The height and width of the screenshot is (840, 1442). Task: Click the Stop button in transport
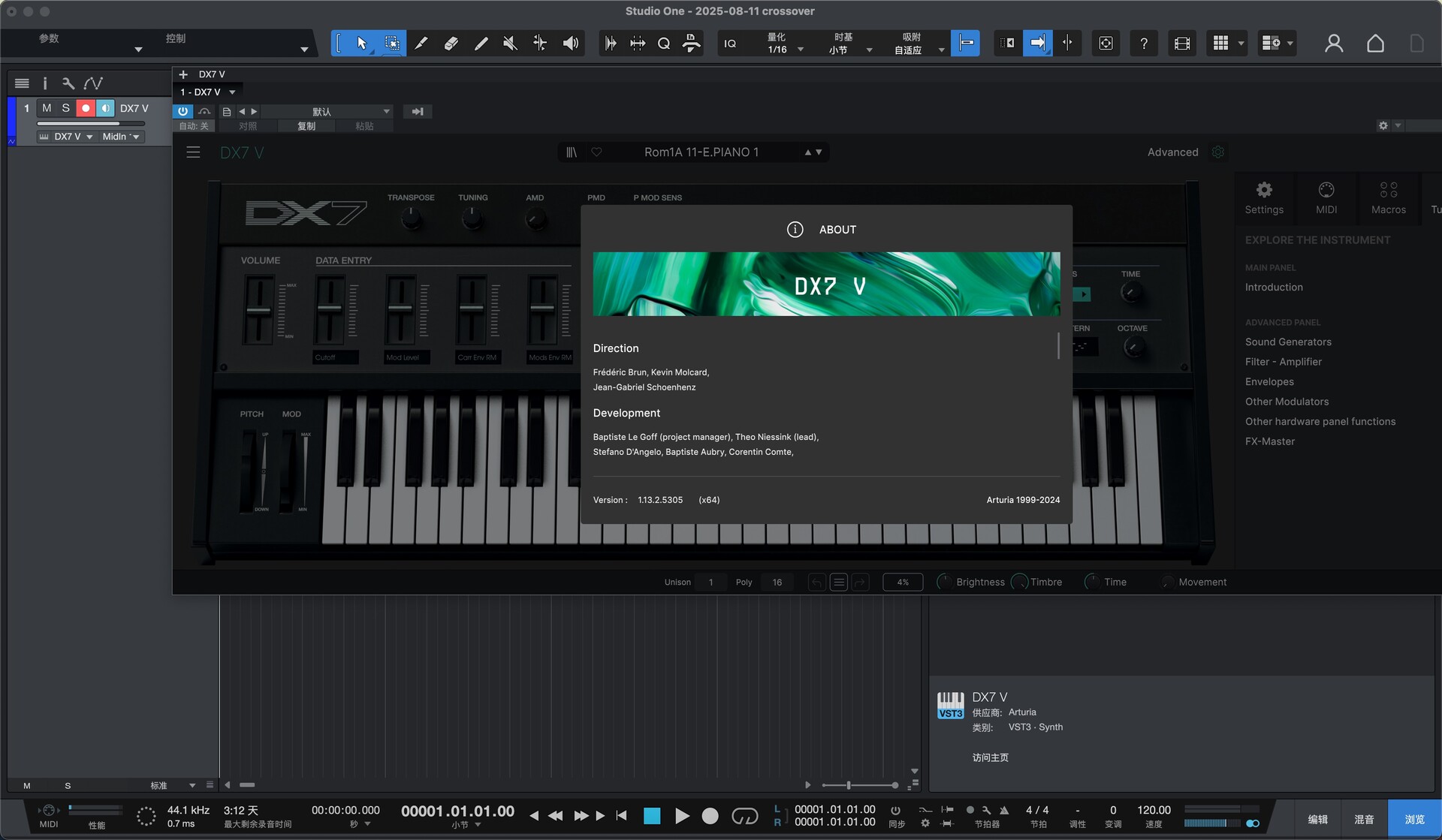[652, 816]
